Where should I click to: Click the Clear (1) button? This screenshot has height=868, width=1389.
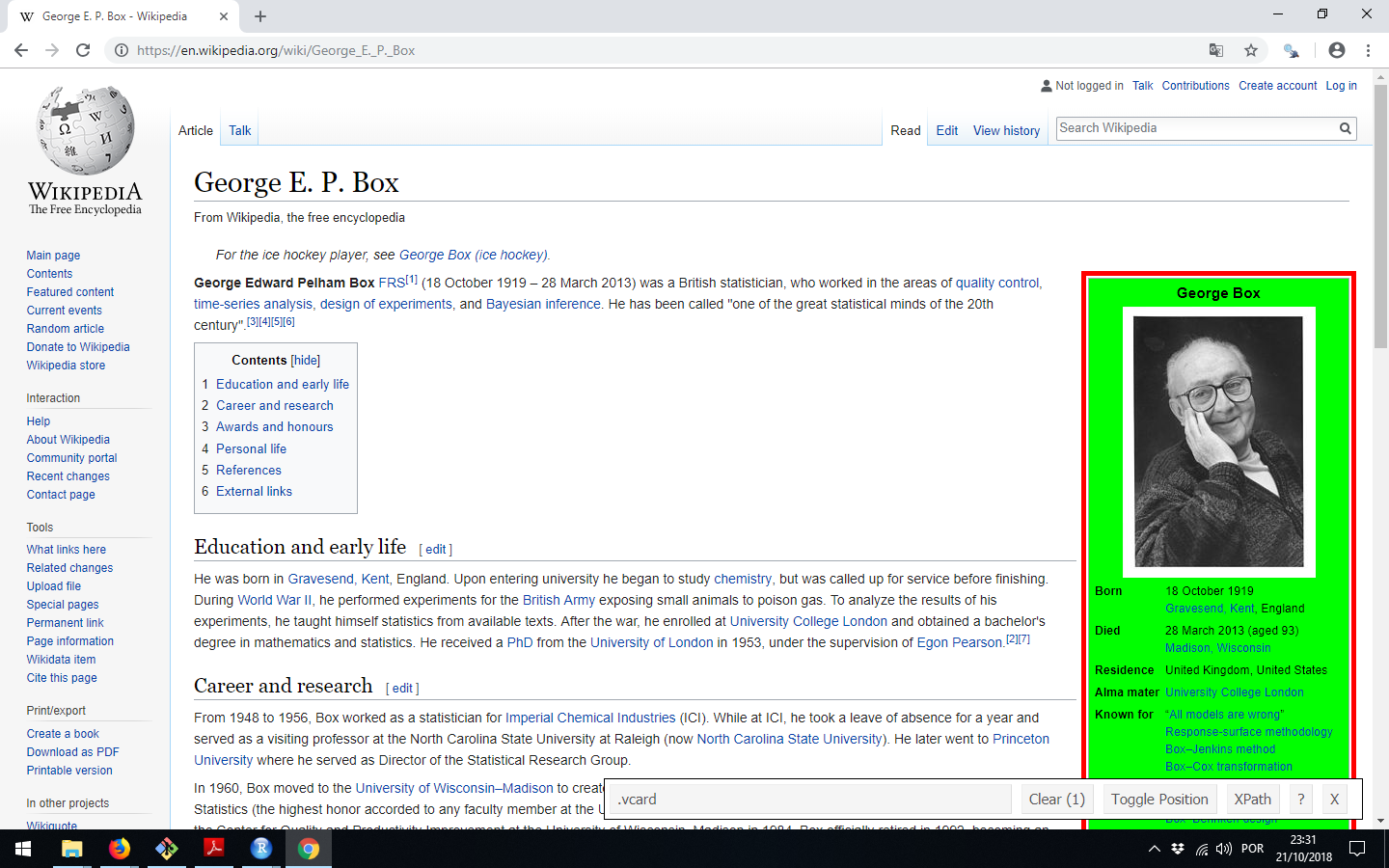[x=1056, y=800]
